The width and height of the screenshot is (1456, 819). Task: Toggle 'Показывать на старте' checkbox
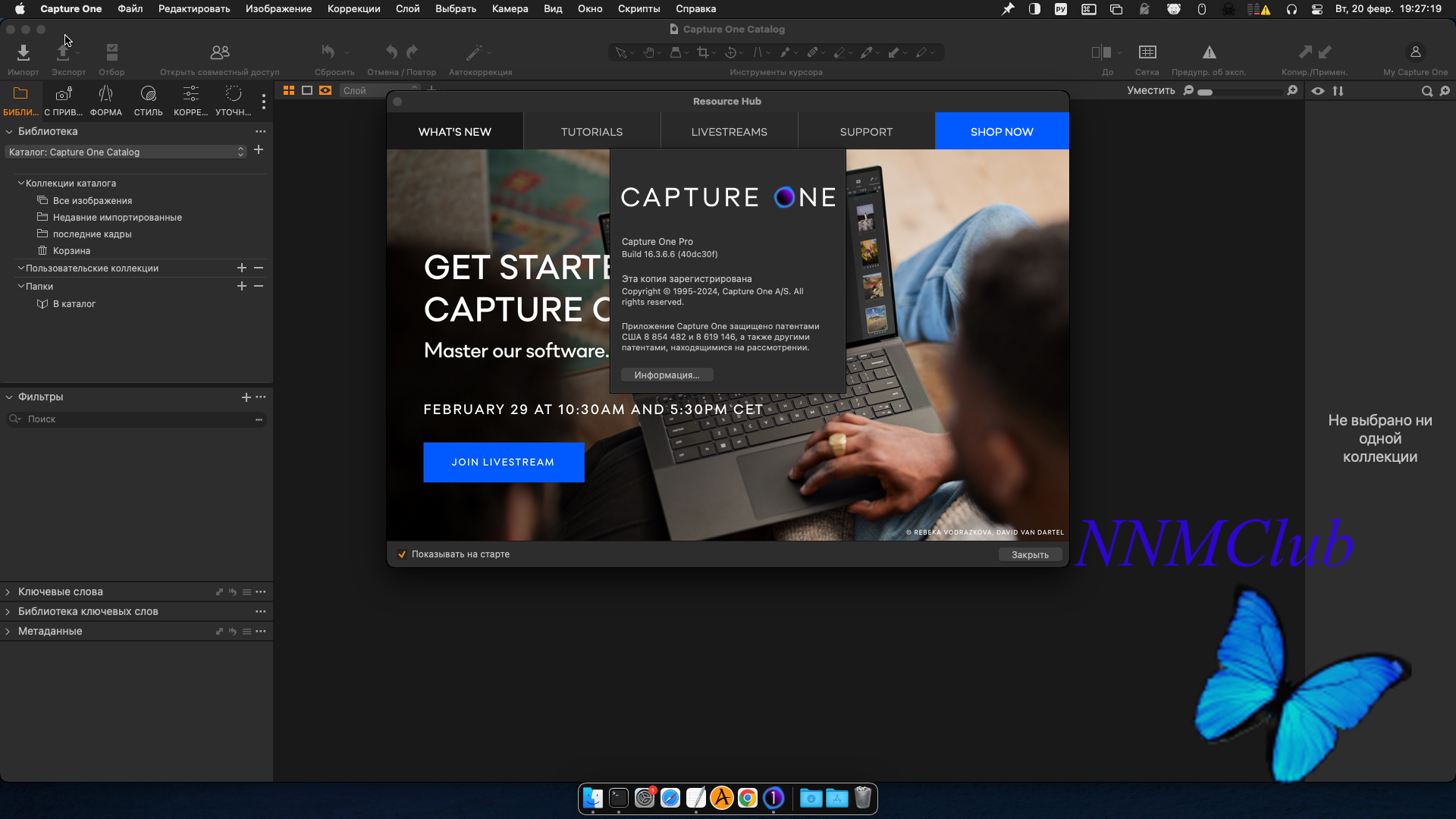tap(402, 554)
